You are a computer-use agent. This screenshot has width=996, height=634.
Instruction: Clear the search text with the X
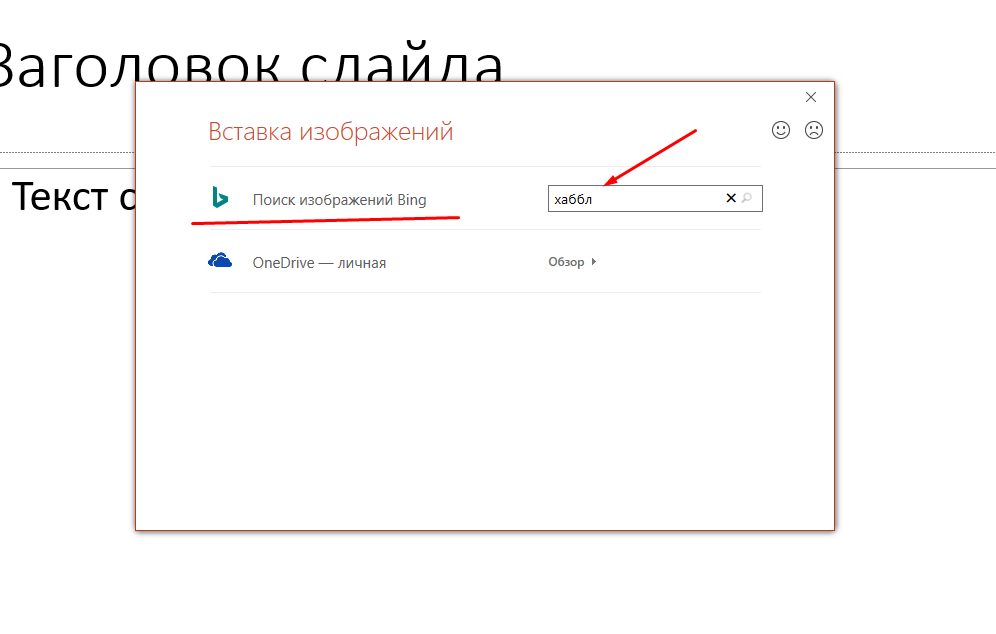coord(730,198)
